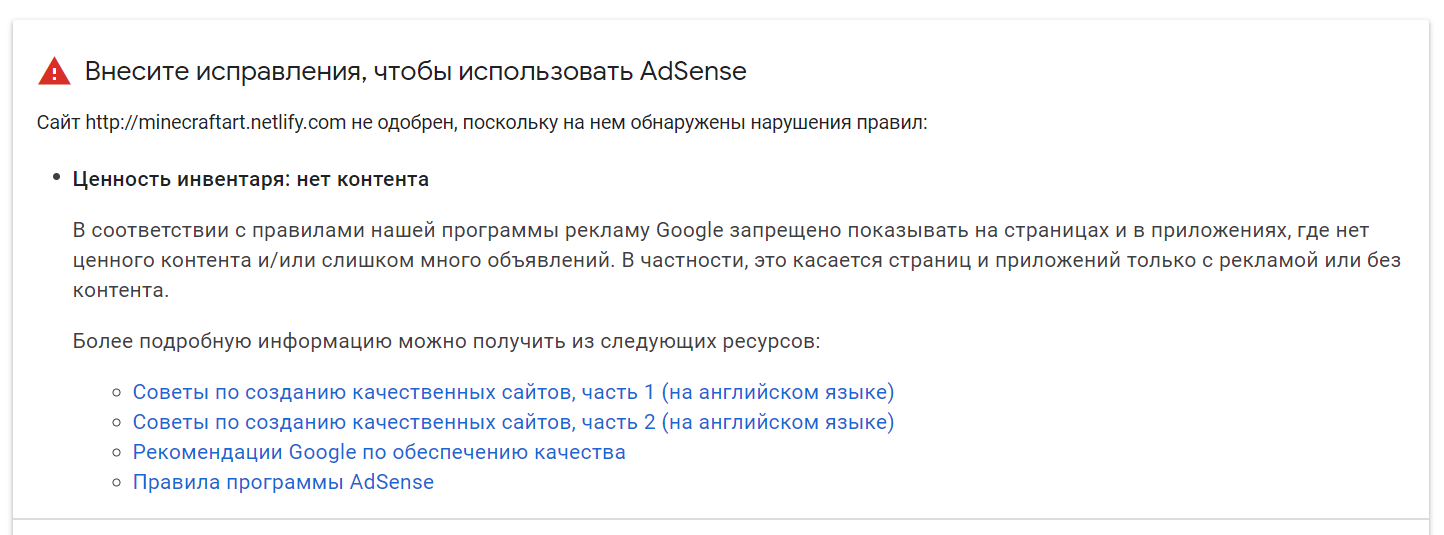Open the AdSense program policies link

tap(283, 482)
